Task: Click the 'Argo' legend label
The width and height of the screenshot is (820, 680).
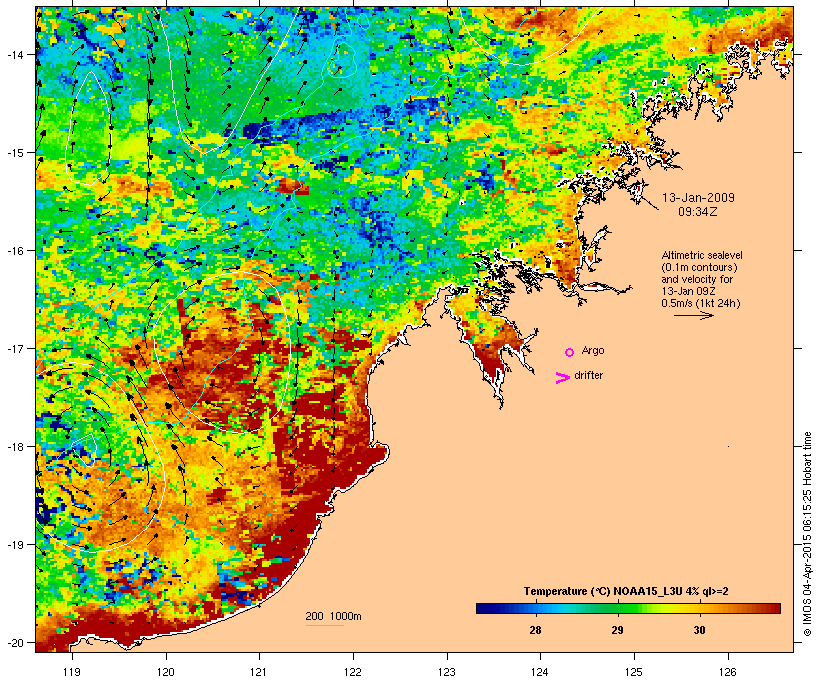Action: click(x=593, y=350)
